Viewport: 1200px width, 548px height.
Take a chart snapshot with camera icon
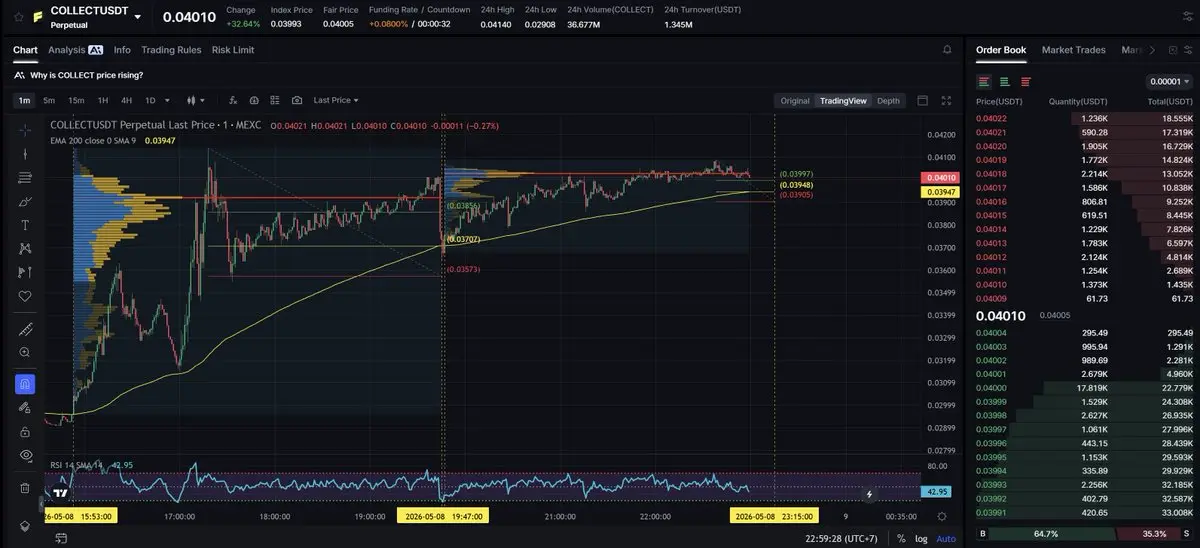(297, 100)
